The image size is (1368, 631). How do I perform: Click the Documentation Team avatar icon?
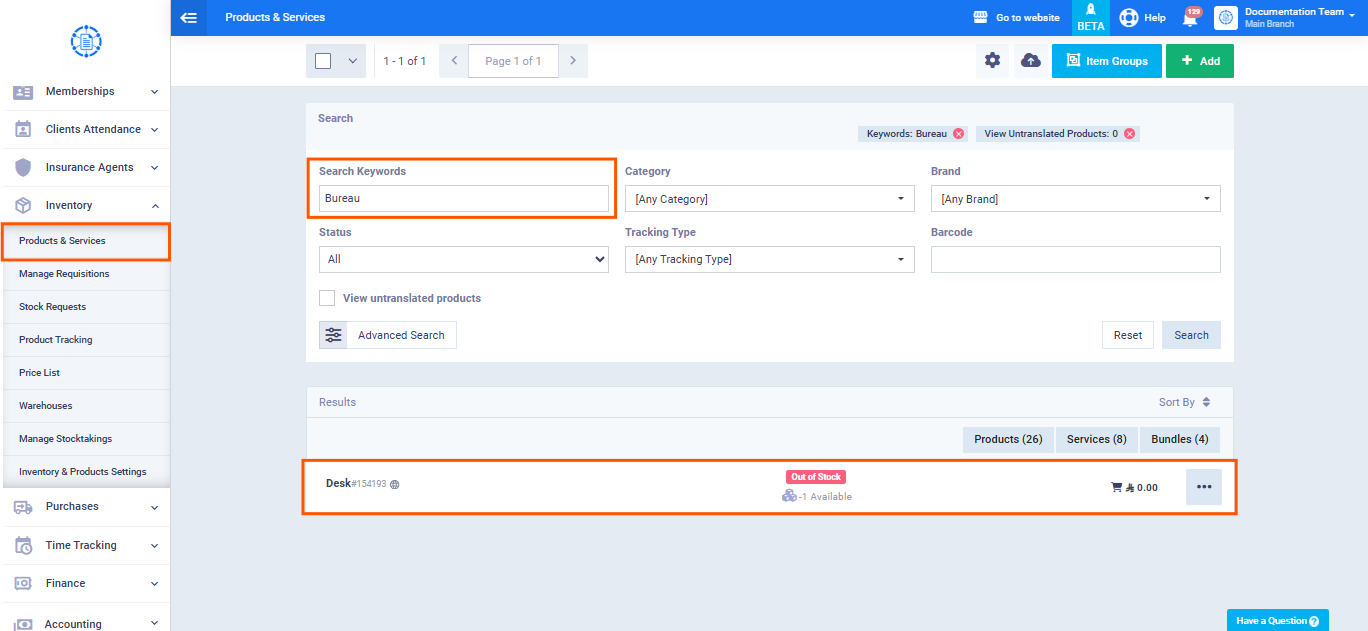click(1226, 17)
